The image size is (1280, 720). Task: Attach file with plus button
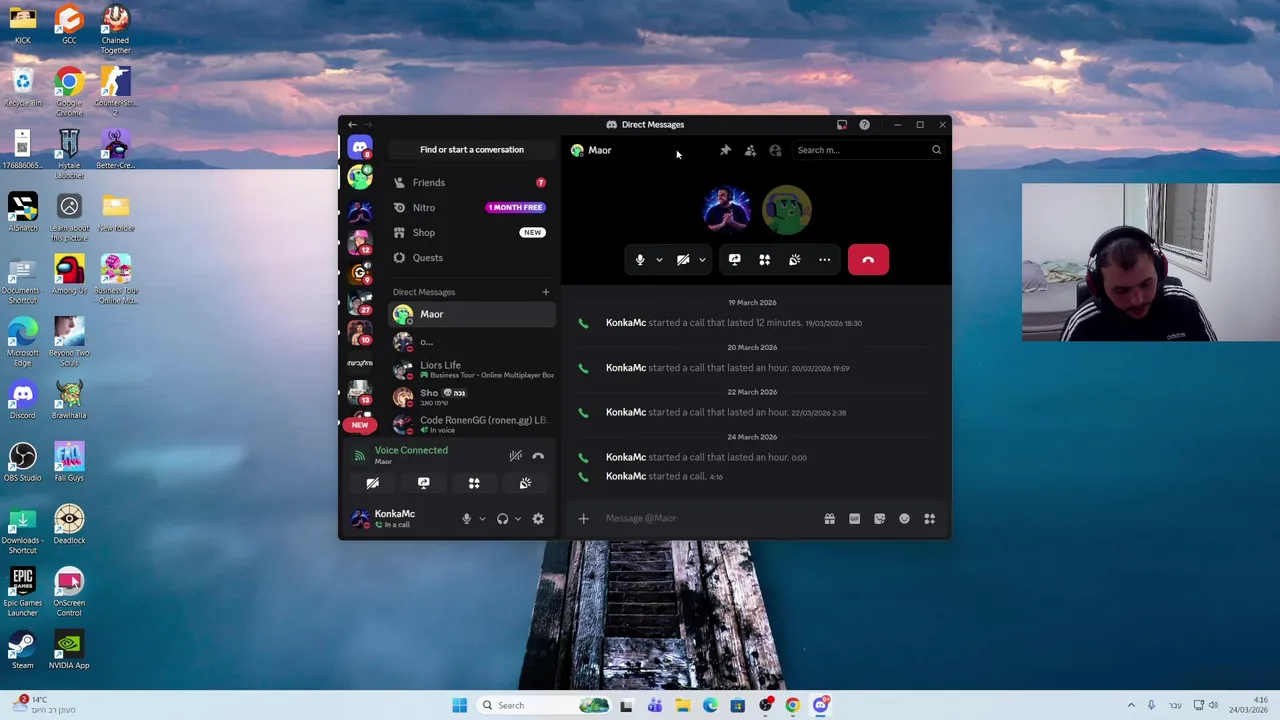584,518
